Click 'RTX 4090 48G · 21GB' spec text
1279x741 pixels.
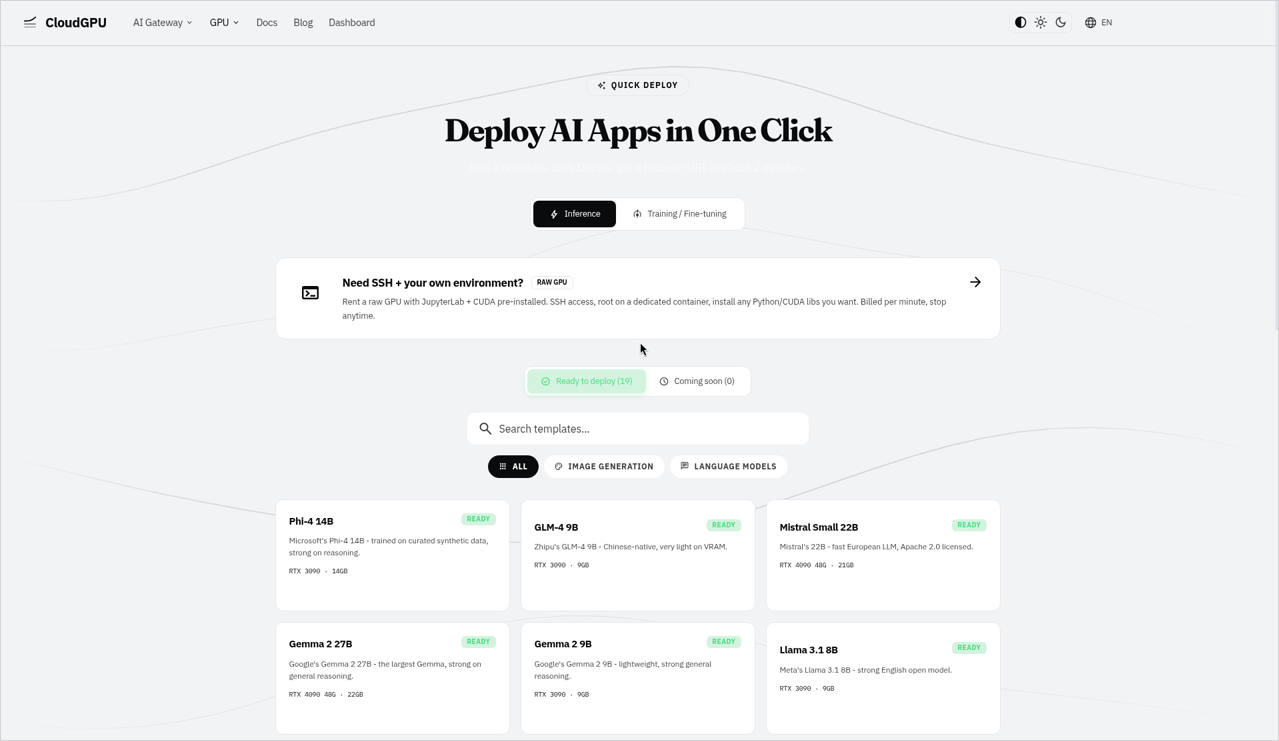(817, 565)
